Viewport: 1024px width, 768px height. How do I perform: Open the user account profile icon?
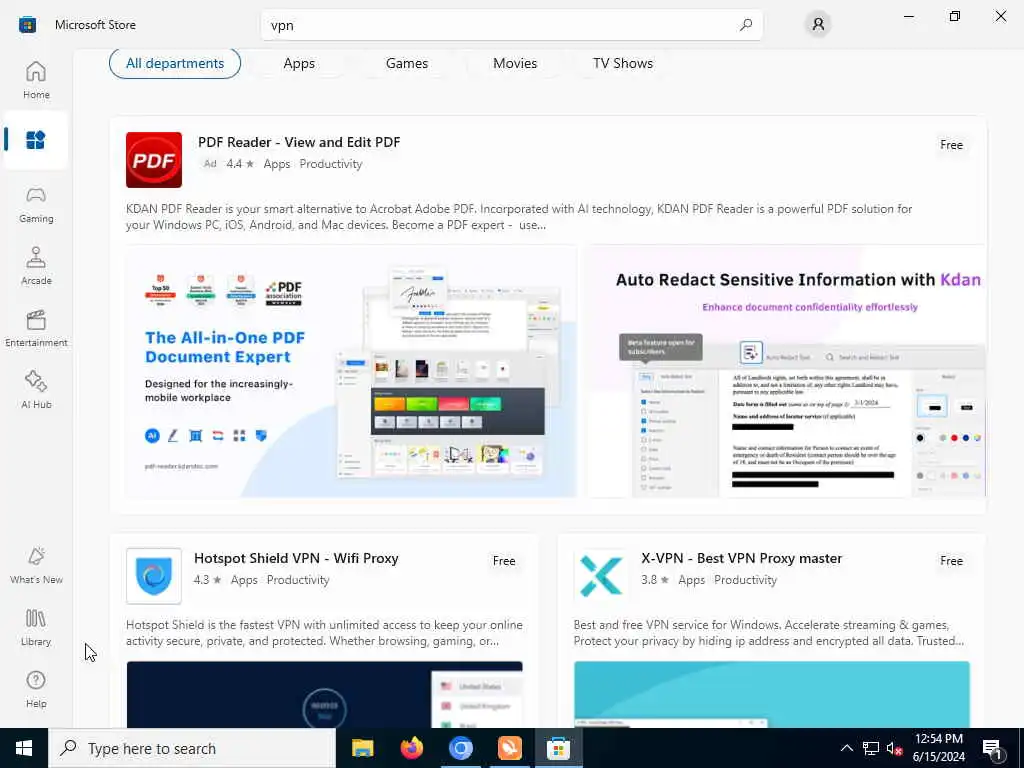(x=818, y=25)
